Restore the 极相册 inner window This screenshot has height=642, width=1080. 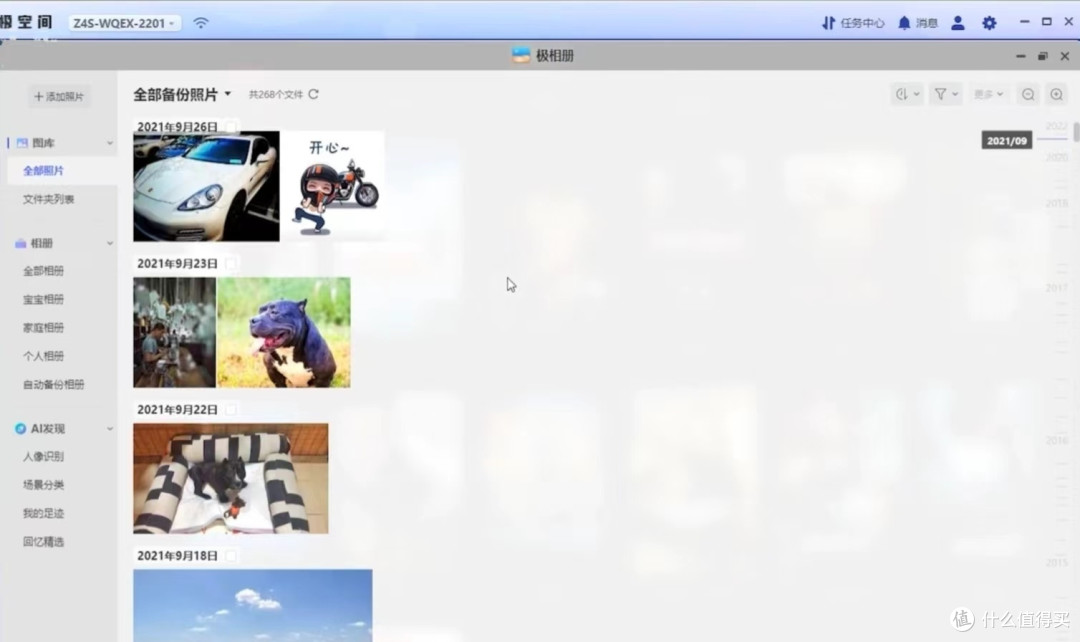point(1042,56)
